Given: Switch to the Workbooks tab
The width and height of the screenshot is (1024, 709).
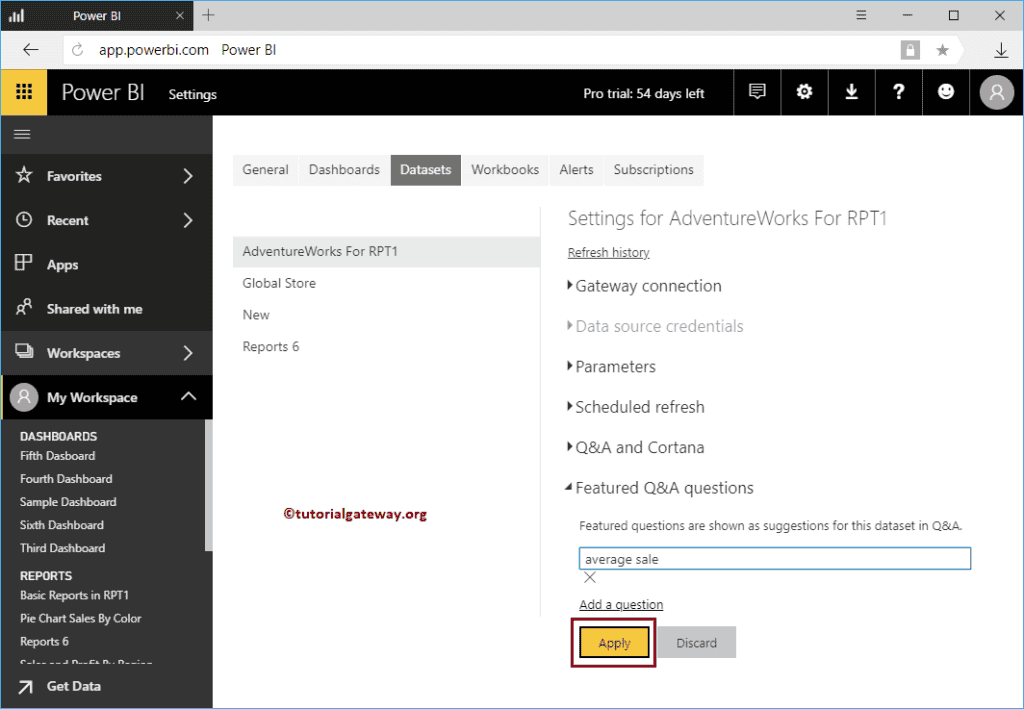Looking at the screenshot, I should click(x=505, y=170).
